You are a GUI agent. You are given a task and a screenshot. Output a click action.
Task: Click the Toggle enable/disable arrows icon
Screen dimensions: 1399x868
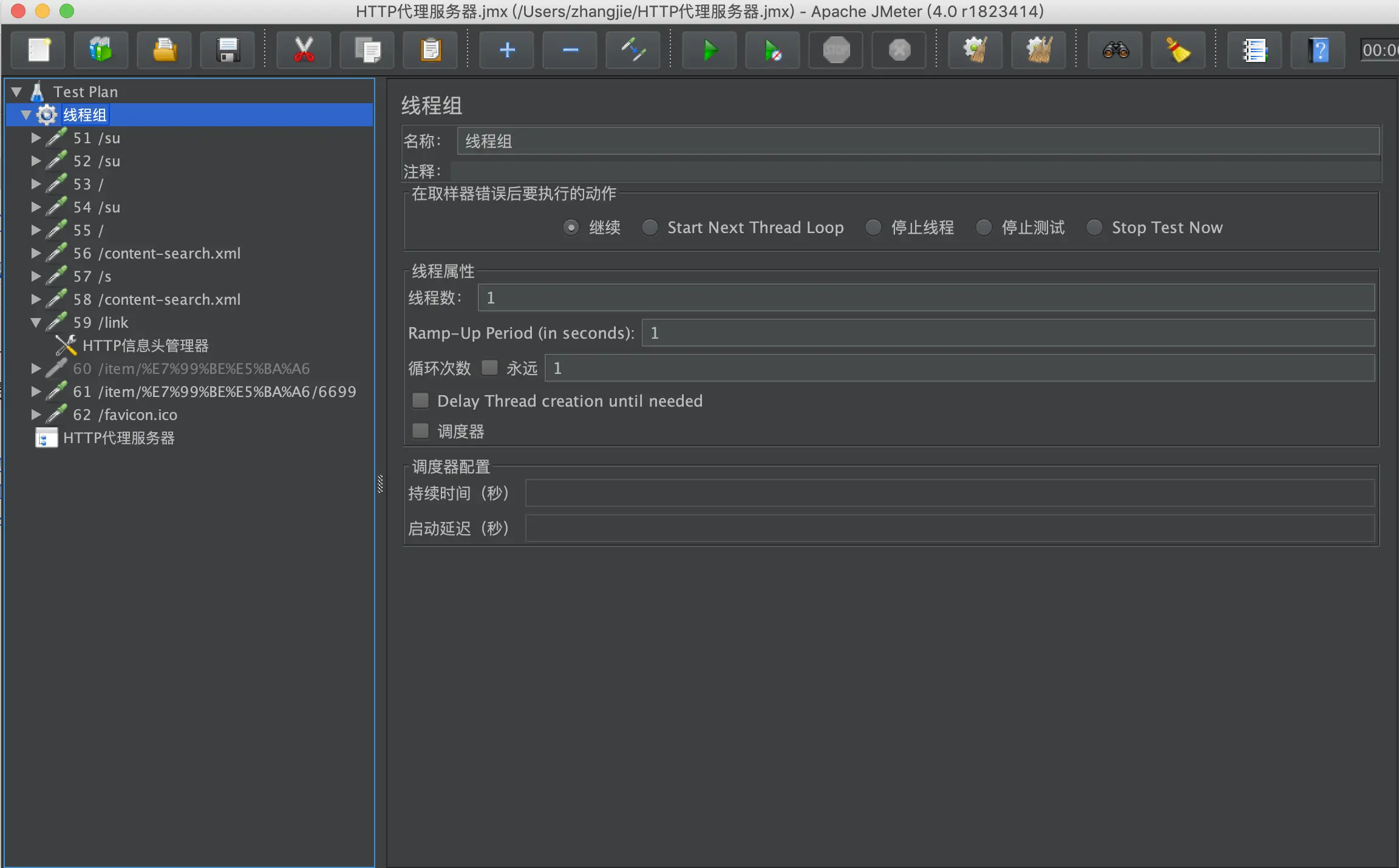[x=633, y=50]
